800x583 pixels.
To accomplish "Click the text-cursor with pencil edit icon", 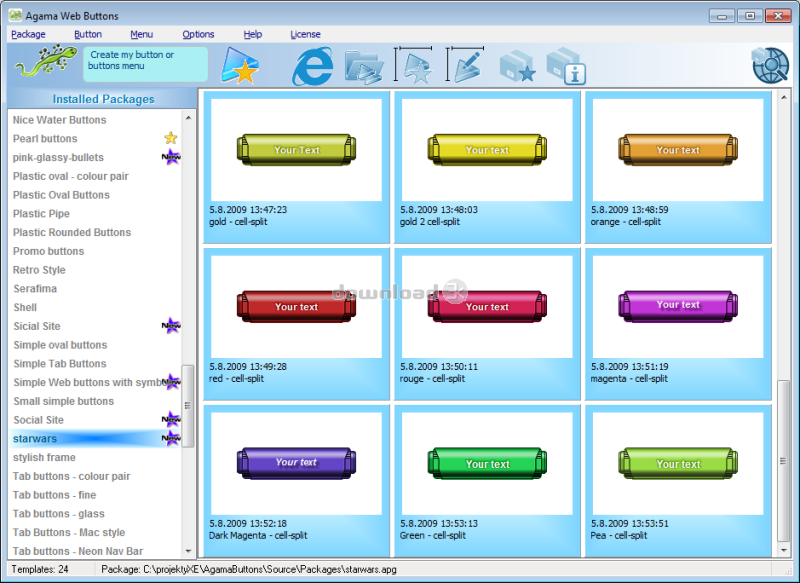I will 465,65.
